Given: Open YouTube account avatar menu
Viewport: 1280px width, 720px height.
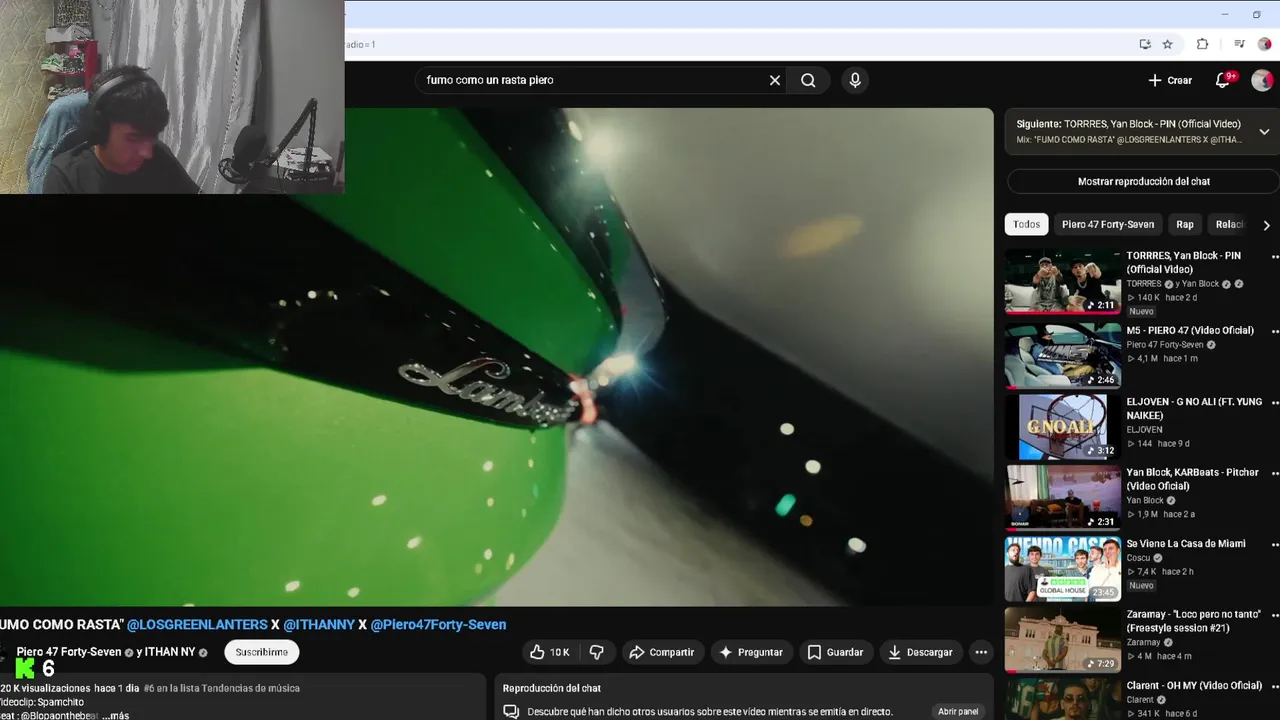Looking at the screenshot, I should (1262, 80).
